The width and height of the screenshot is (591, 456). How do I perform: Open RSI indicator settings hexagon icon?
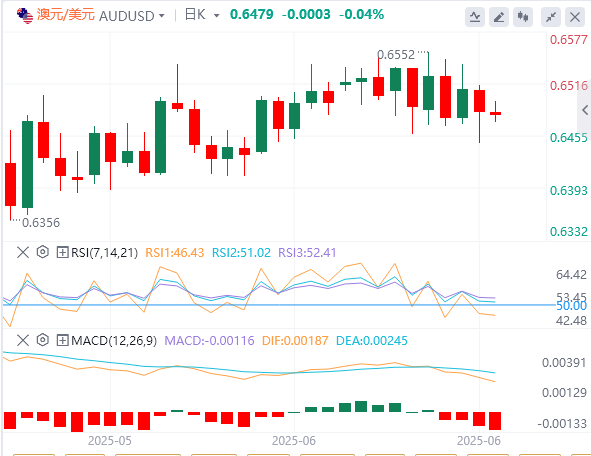pyautogui.click(x=43, y=252)
